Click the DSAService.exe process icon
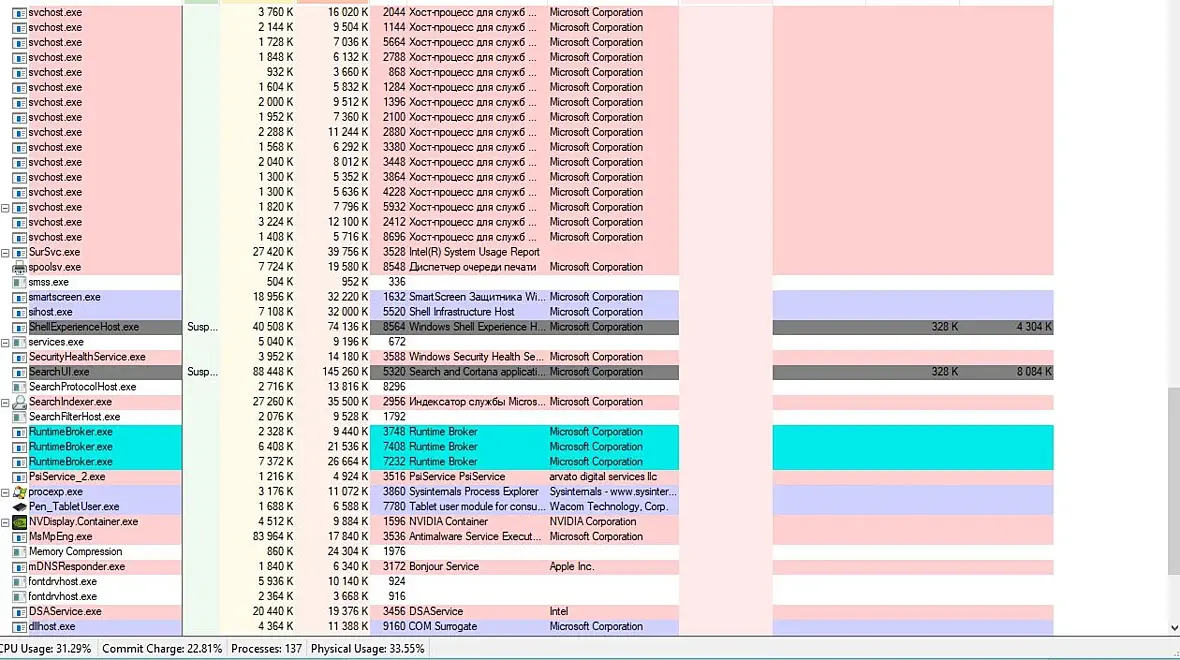 pyautogui.click(x=20, y=612)
